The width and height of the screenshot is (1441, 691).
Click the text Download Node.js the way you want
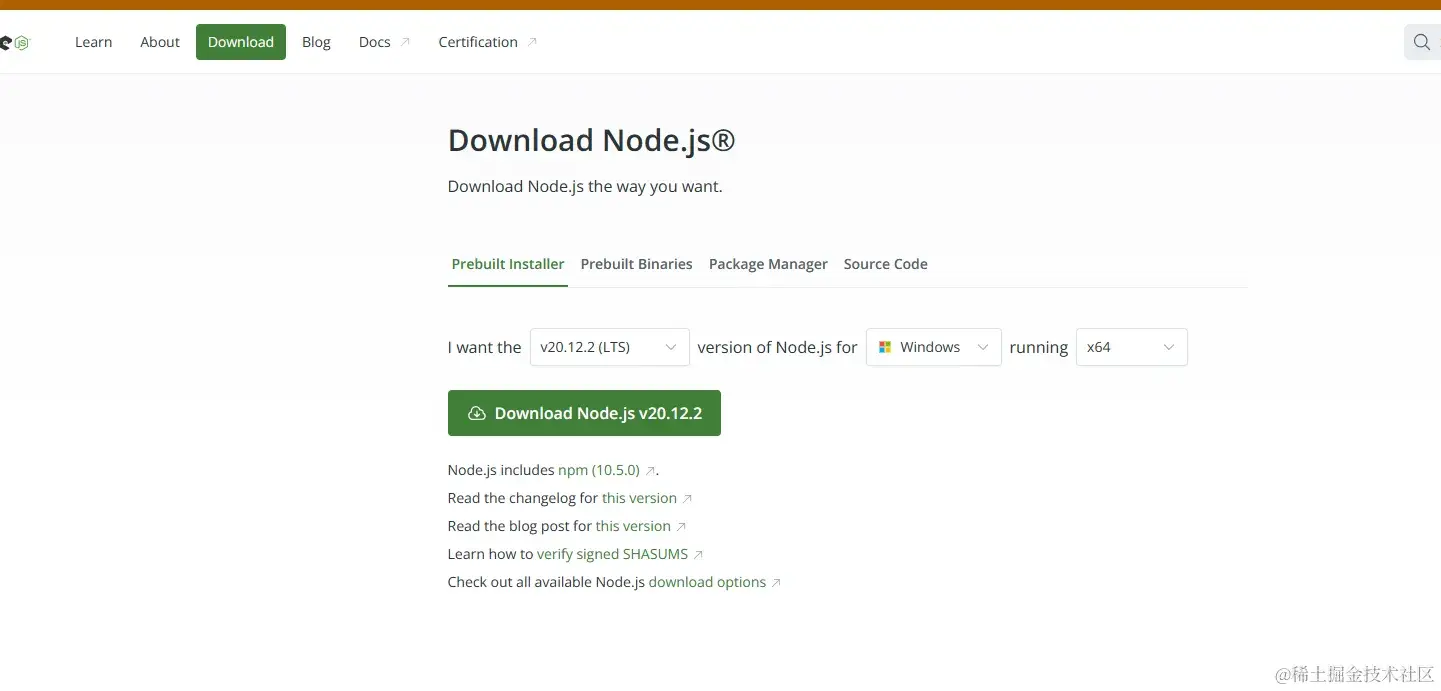click(x=585, y=186)
